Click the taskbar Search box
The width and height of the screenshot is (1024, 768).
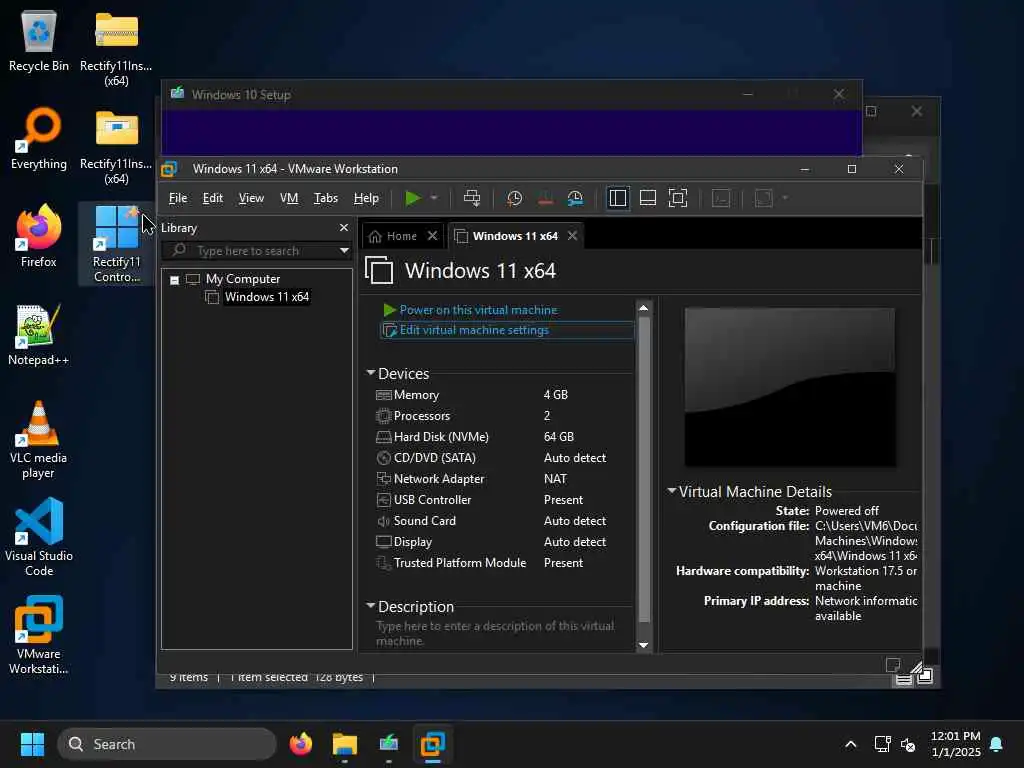(x=167, y=744)
